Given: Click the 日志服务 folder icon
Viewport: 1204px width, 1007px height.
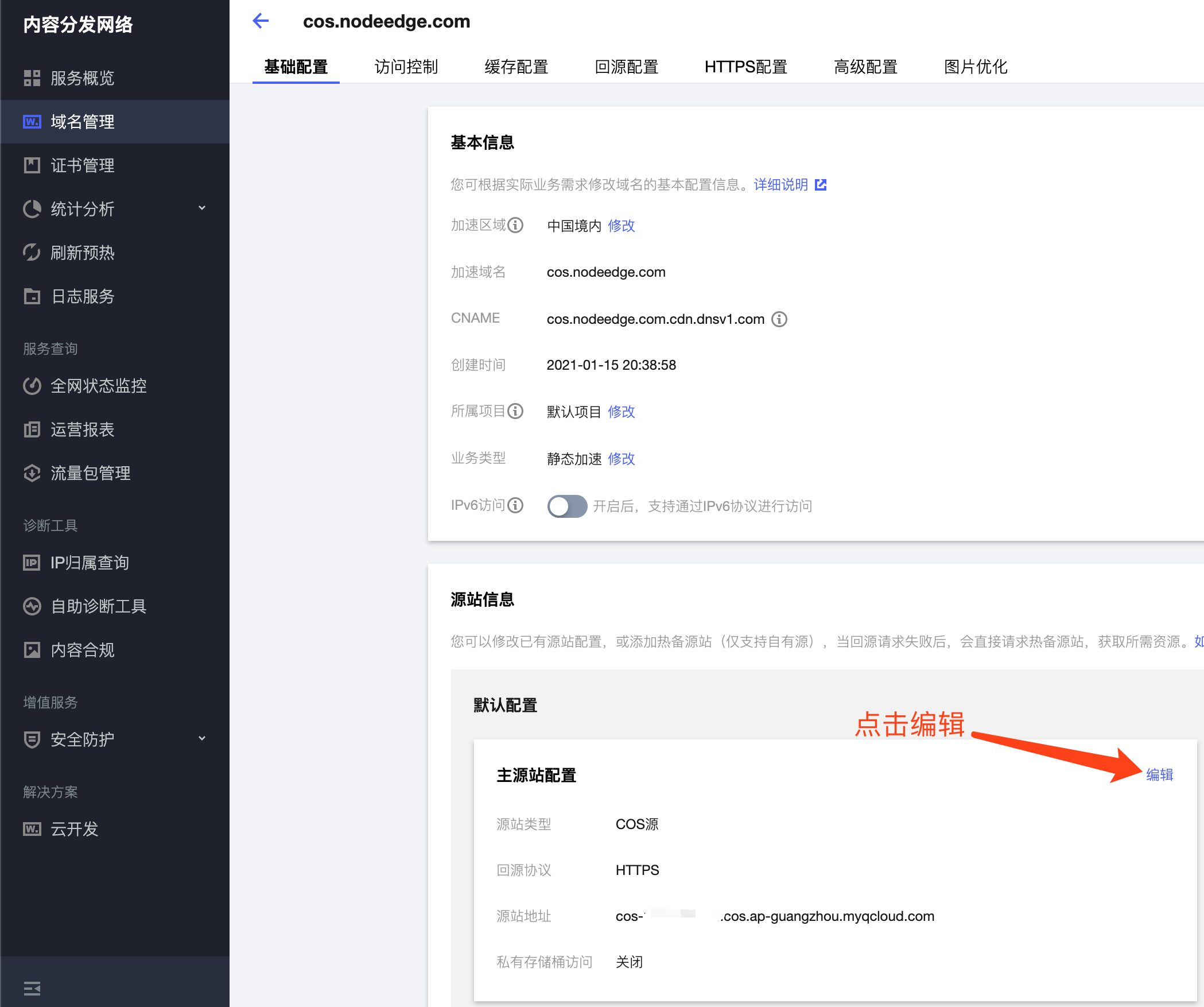Looking at the screenshot, I should (x=32, y=296).
